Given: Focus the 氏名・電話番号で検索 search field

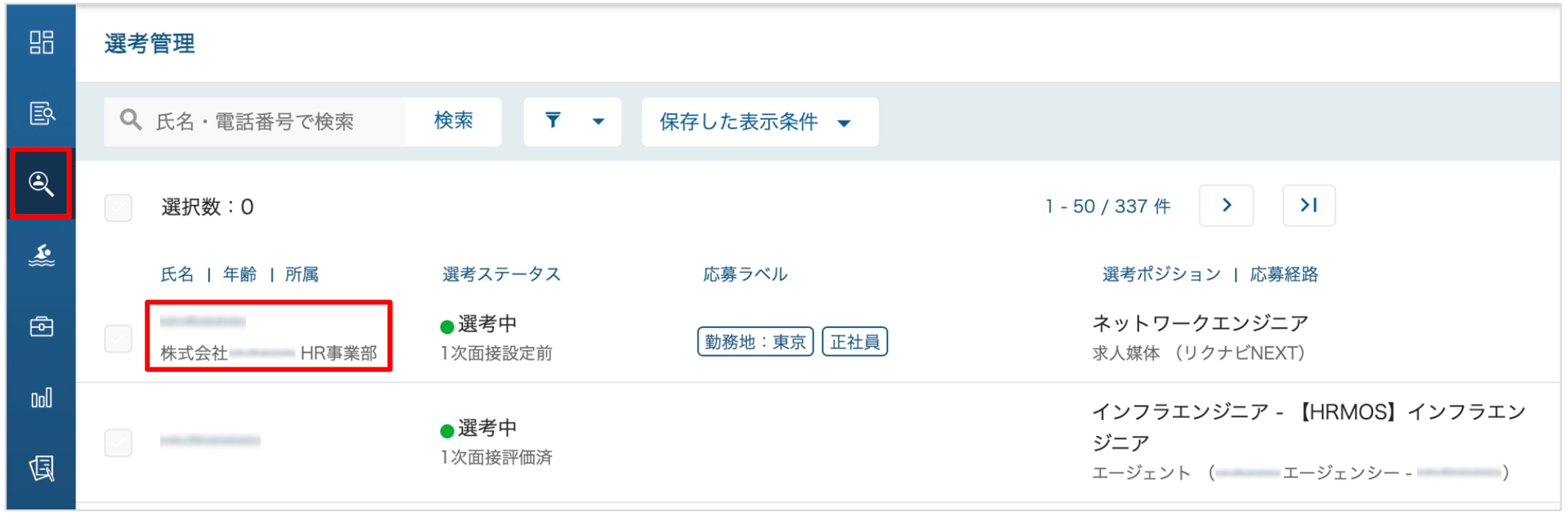Looking at the screenshot, I should tap(254, 122).
